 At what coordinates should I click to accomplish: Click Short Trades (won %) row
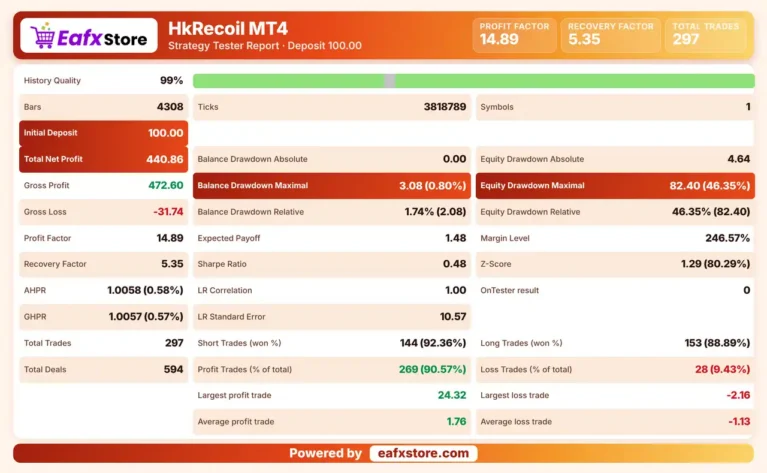332,343
